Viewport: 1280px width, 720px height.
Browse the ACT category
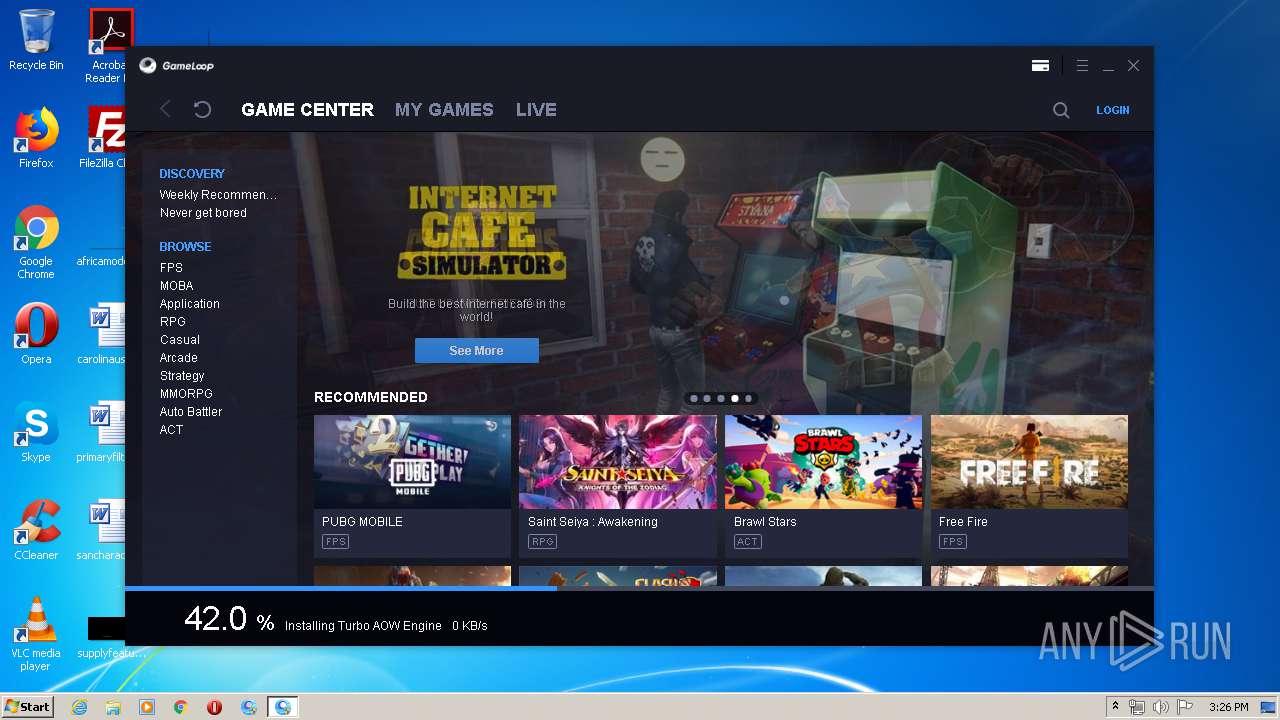pyautogui.click(x=171, y=430)
